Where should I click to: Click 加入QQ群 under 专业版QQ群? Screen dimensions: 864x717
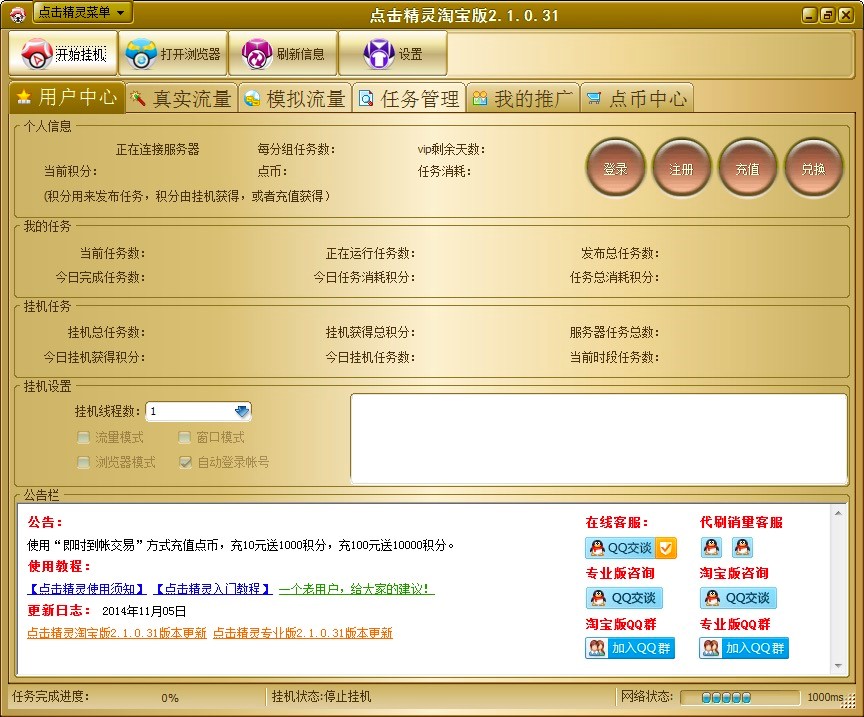pos(744,648)
